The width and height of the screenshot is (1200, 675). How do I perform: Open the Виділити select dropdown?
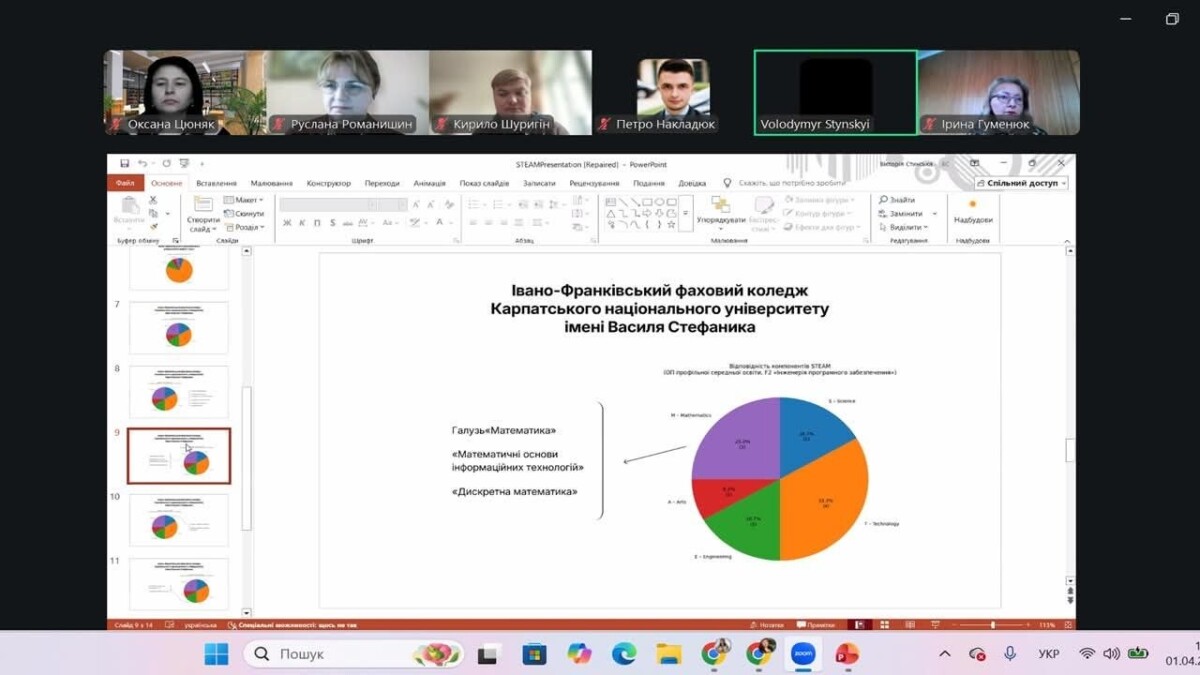906,227
